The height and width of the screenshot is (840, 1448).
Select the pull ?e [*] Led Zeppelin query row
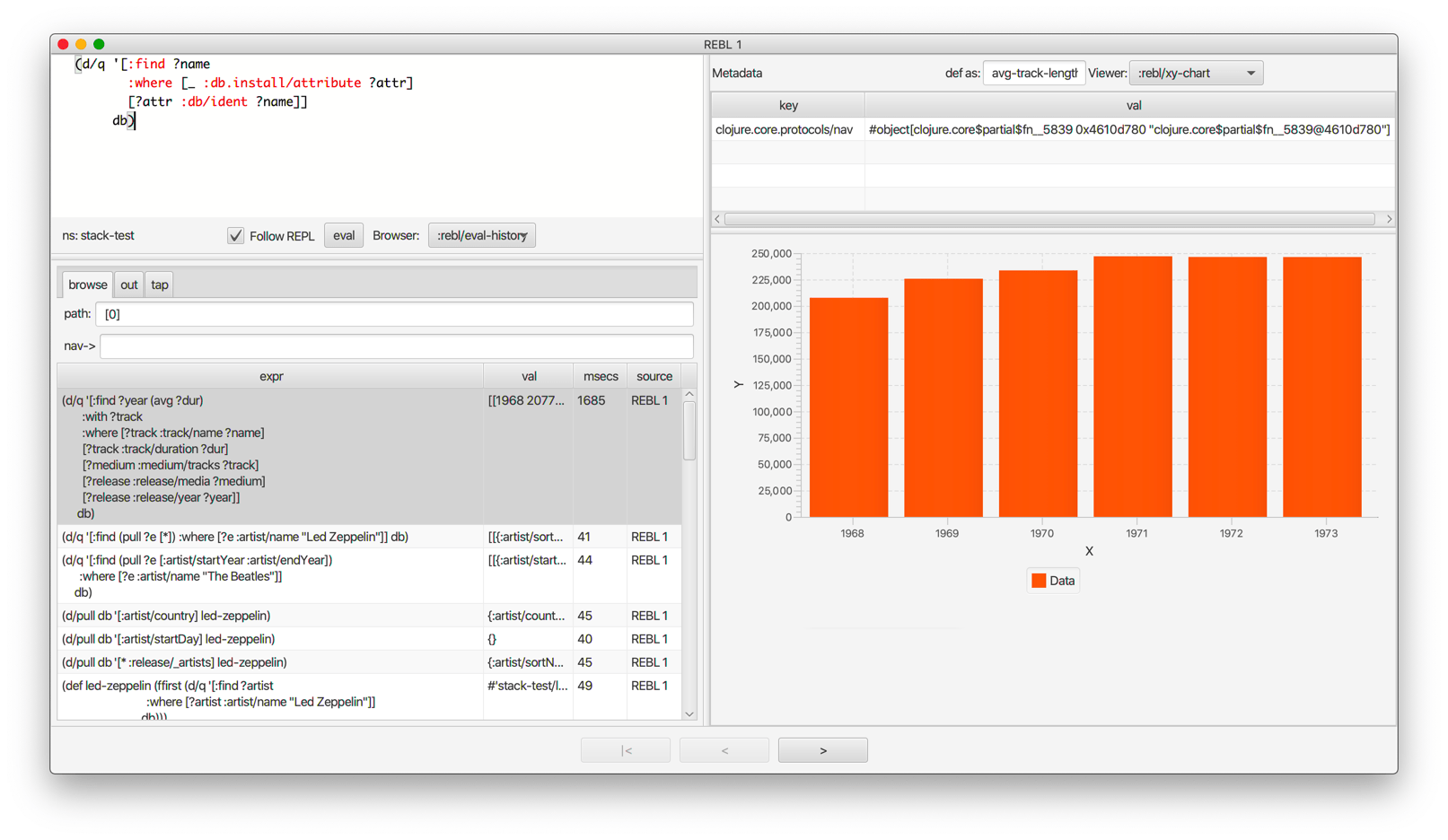(369, 537)
